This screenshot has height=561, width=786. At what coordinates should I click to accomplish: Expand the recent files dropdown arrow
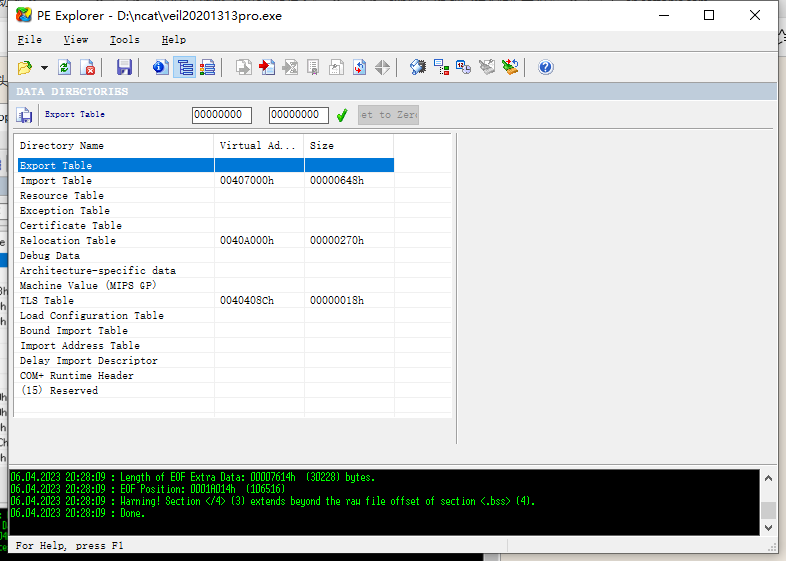click(44, 68)
